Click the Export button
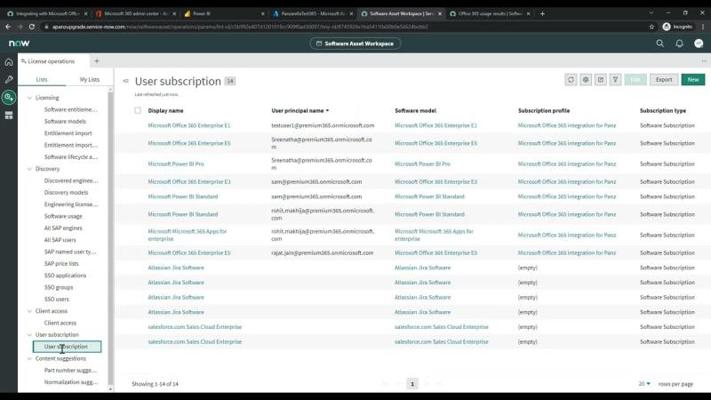 coord(664,79)
